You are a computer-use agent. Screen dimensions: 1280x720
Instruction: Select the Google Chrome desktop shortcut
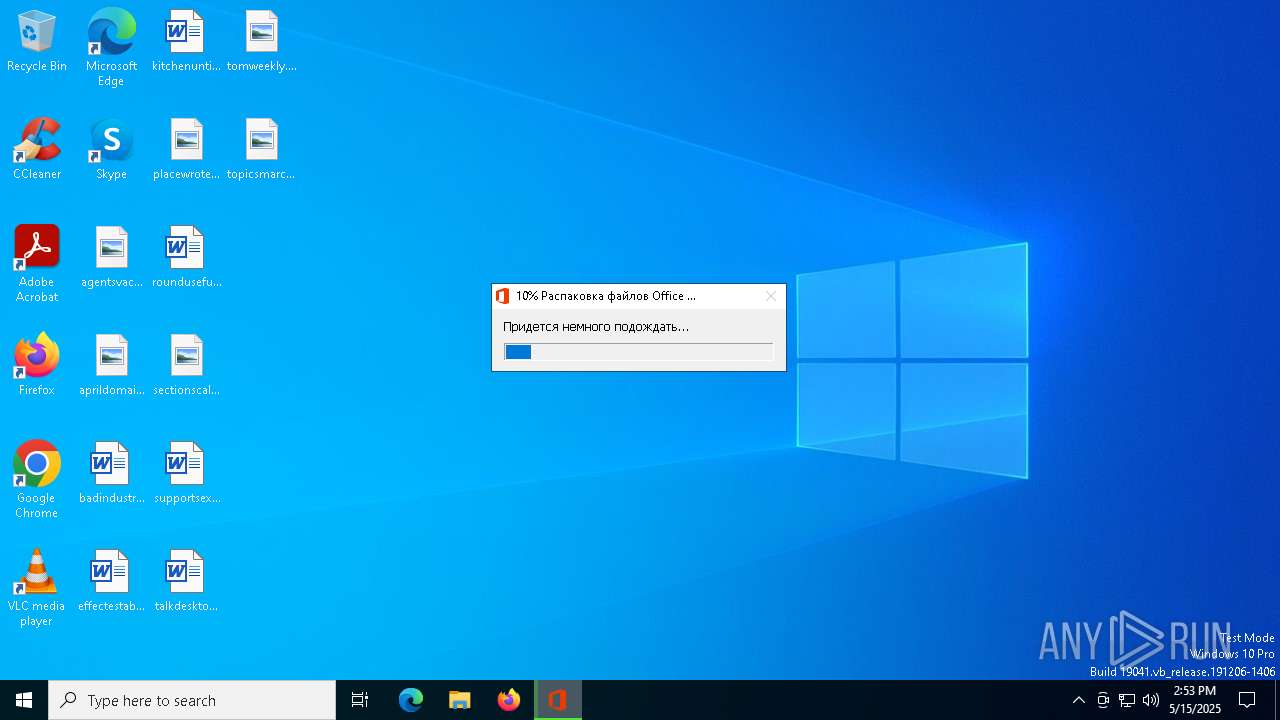(37, 480)
